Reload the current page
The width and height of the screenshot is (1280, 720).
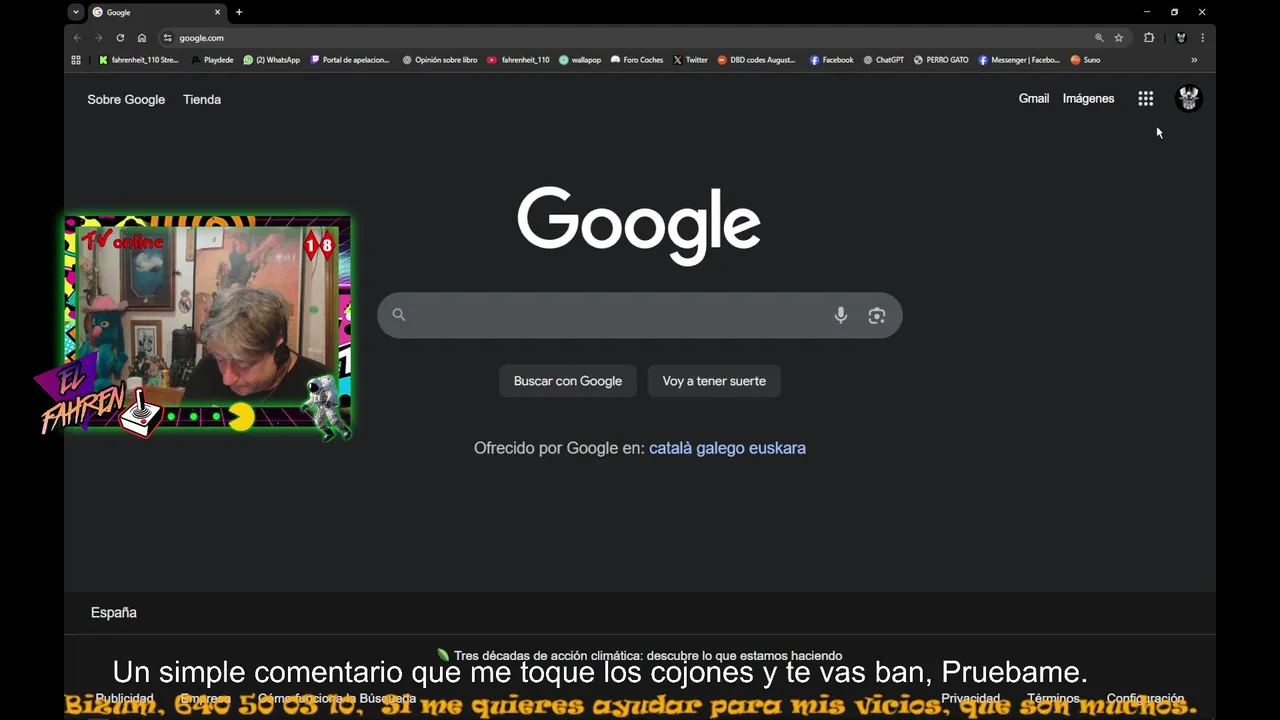coord(120,38)
